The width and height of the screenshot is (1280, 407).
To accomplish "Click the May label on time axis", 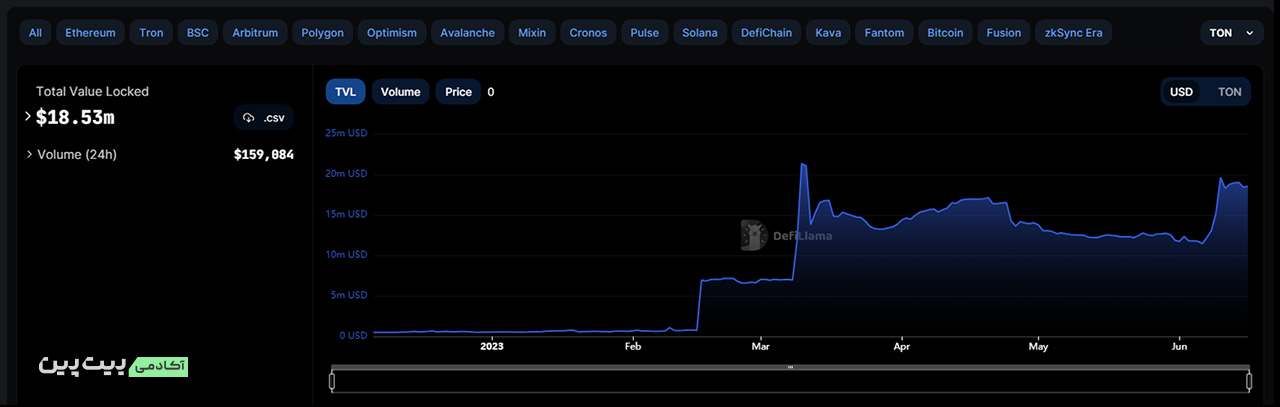I will (1039, 347).
